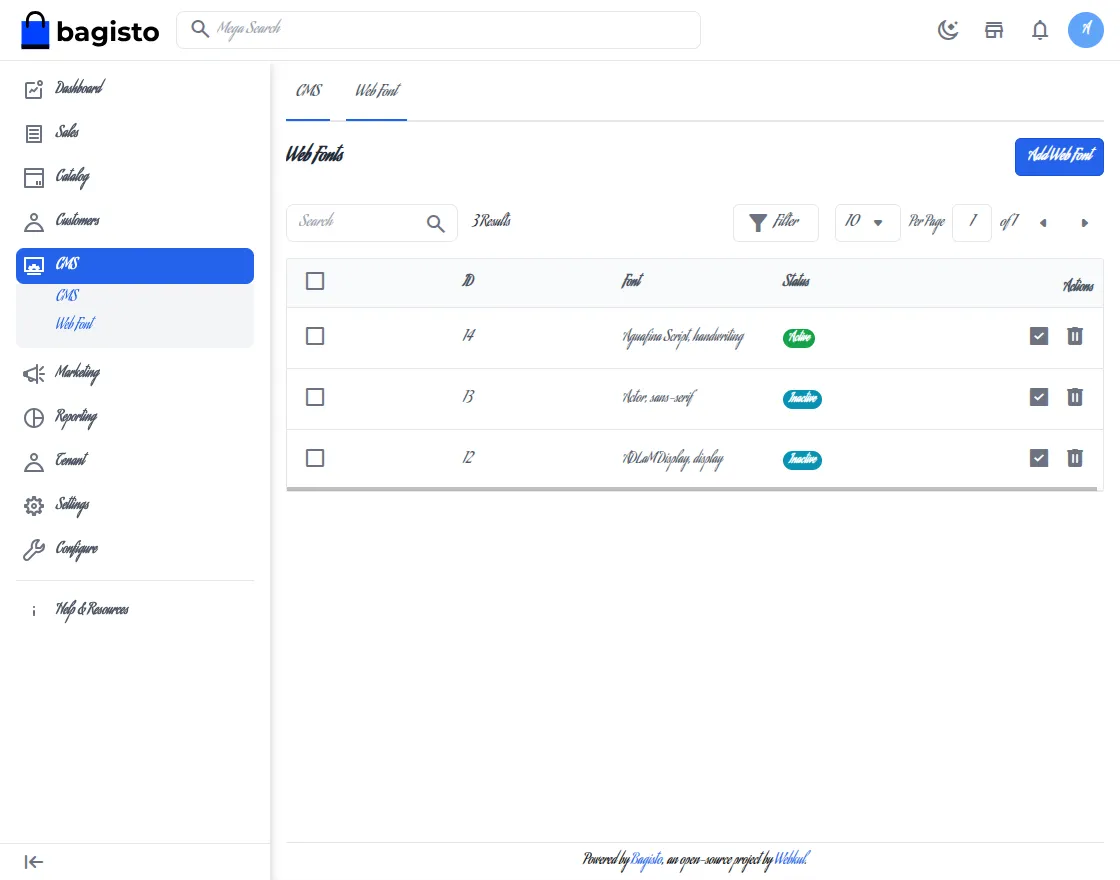
Task: Open Help & Resources
Action: tap(134, 609)
